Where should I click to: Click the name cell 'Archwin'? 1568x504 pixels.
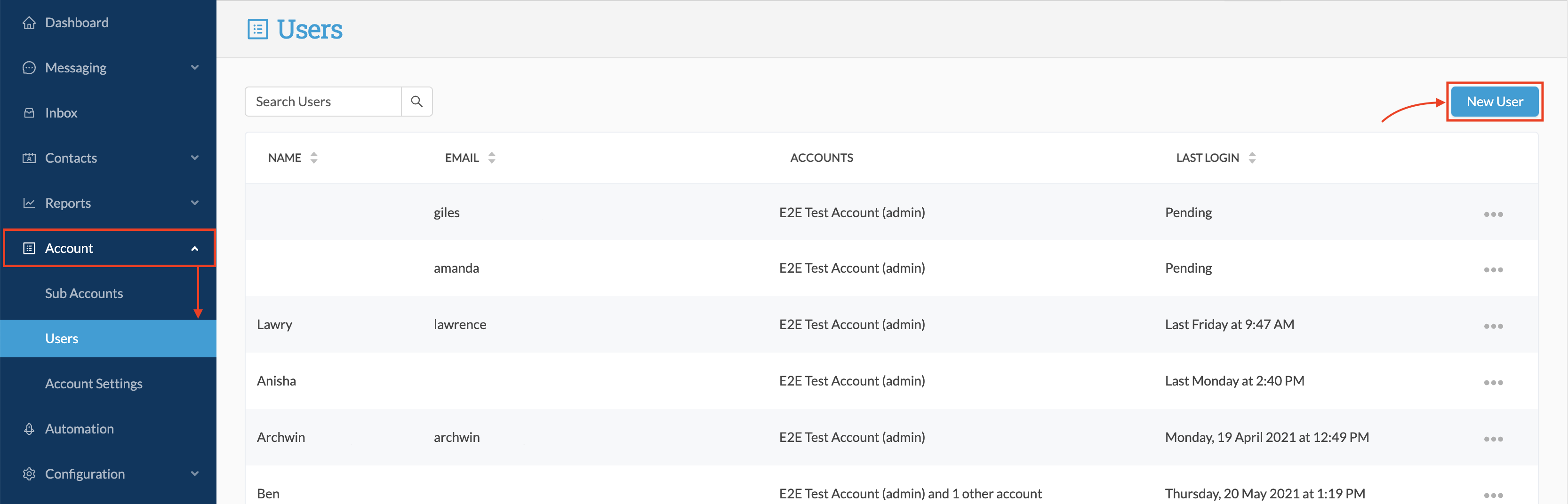(280, 437)
